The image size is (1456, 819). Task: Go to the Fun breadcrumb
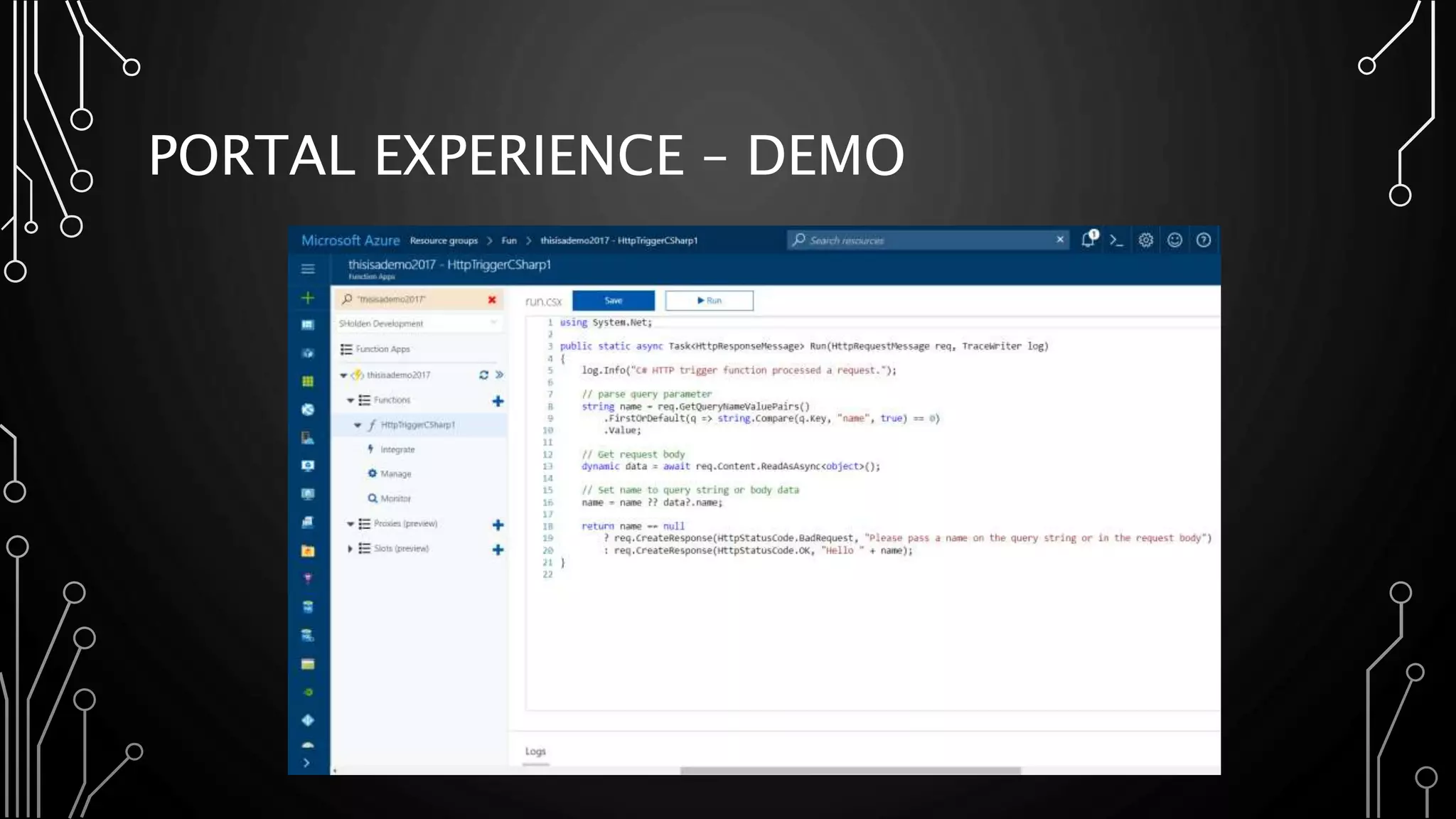pos(509,241)
